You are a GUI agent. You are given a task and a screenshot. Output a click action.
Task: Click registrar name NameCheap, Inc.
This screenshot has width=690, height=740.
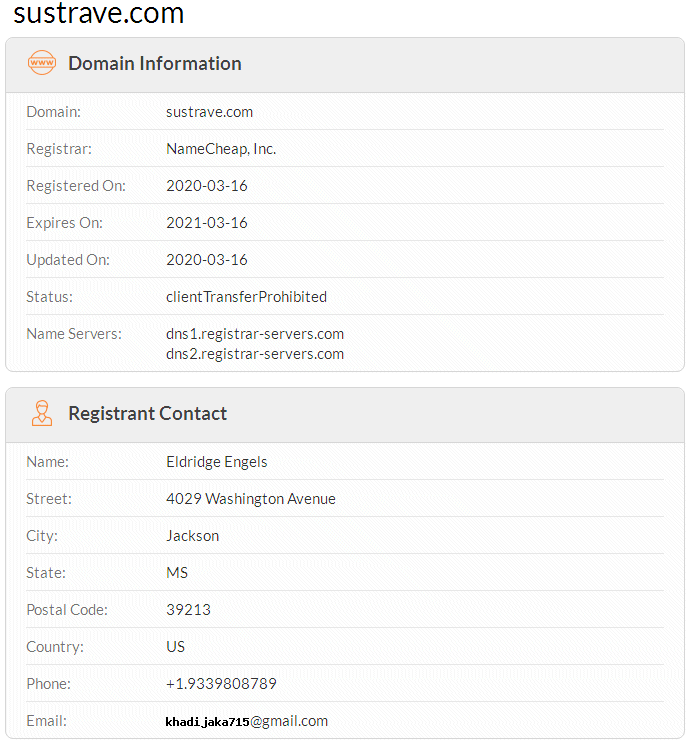[x=221, y=149]
